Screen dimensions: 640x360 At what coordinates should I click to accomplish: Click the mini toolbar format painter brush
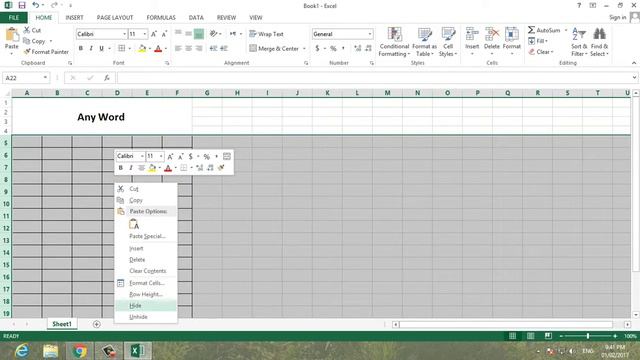pos(221,168)
